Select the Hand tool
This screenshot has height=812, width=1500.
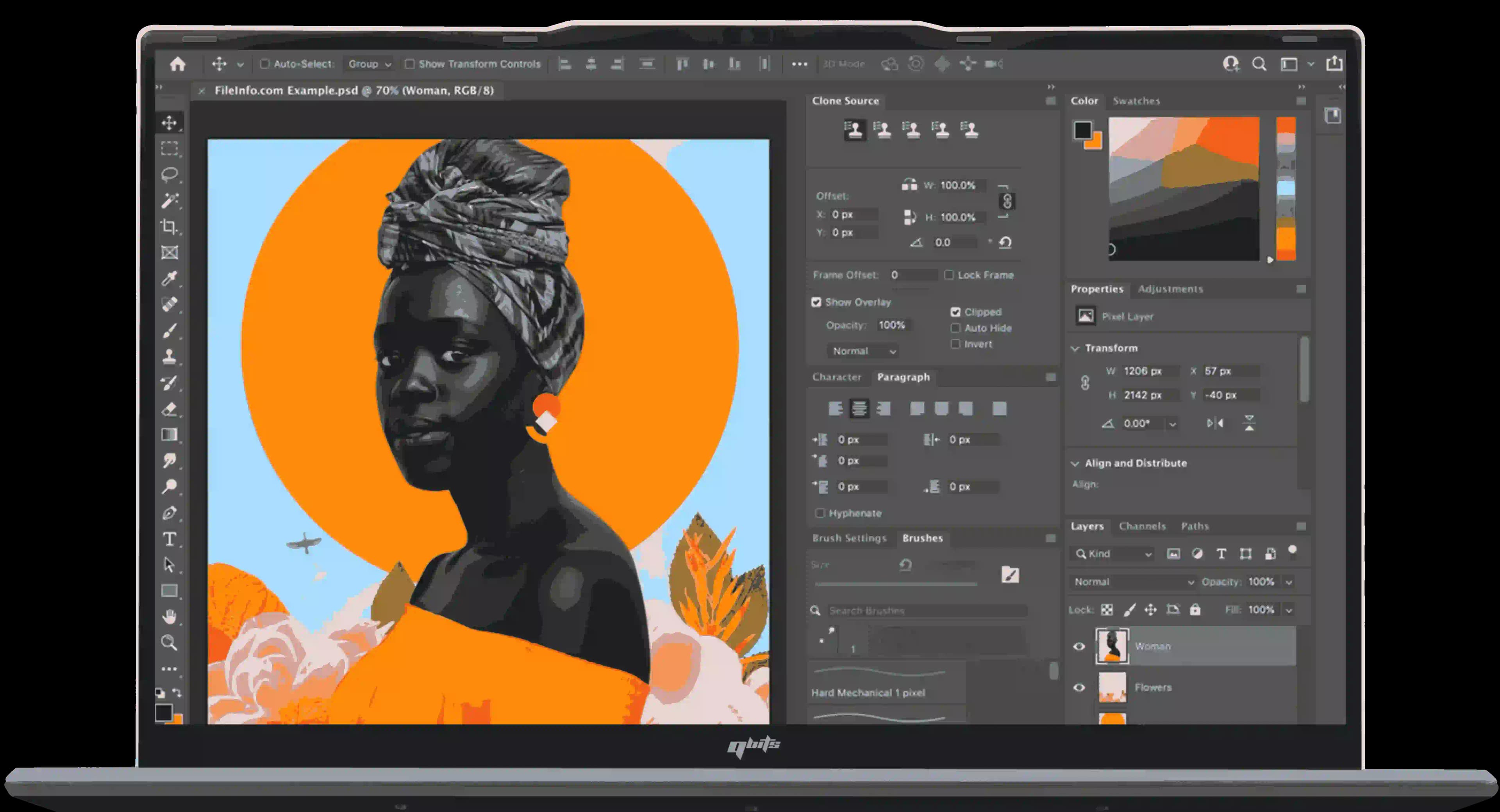(x=170, y=616)
